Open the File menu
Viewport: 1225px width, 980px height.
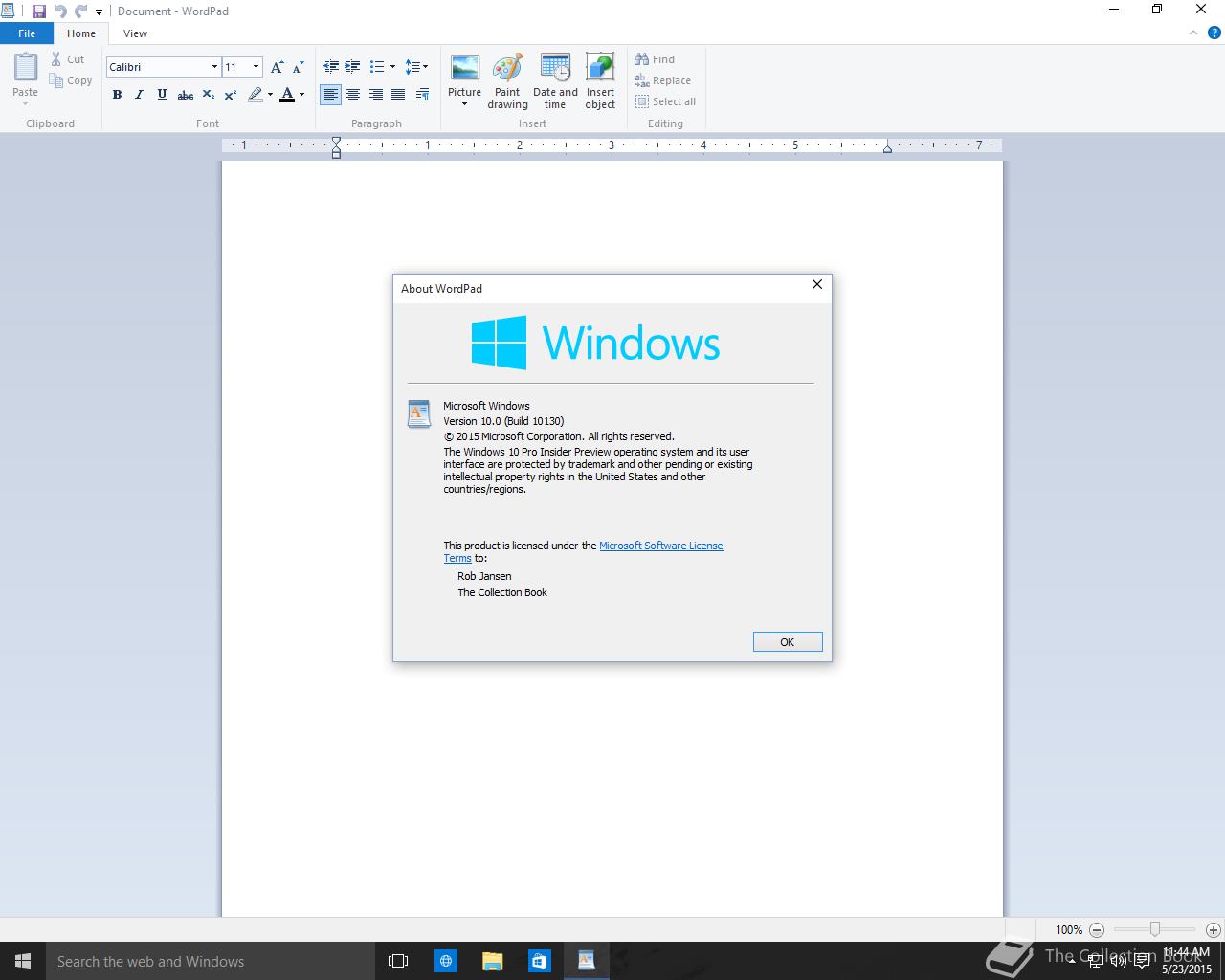(x=27, y=33)
